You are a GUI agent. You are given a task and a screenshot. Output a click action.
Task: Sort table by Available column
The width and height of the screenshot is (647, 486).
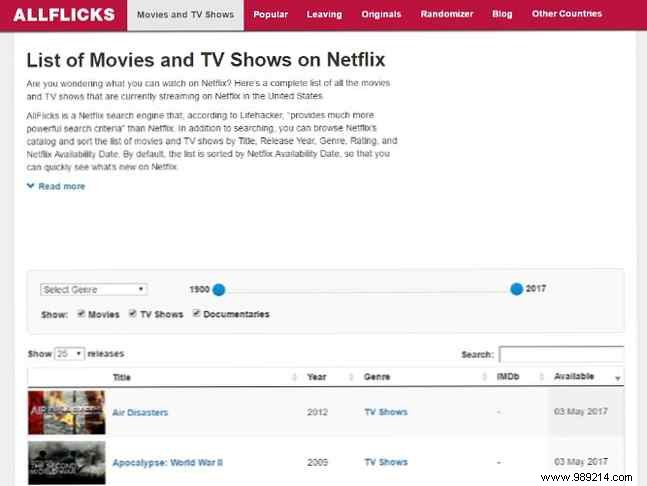(574, 376)
